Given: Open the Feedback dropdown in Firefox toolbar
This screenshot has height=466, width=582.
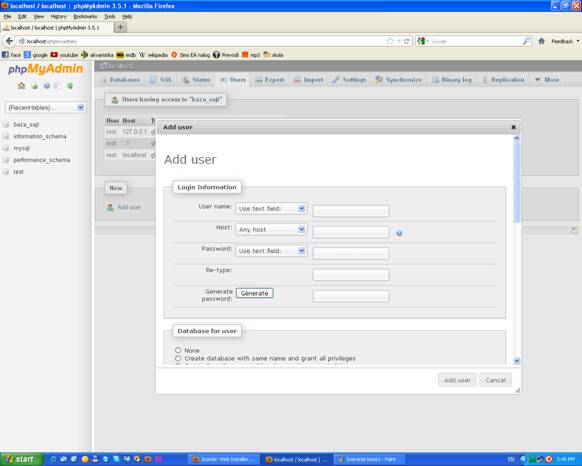Looking at the screenshot, I should pos(565,41).
